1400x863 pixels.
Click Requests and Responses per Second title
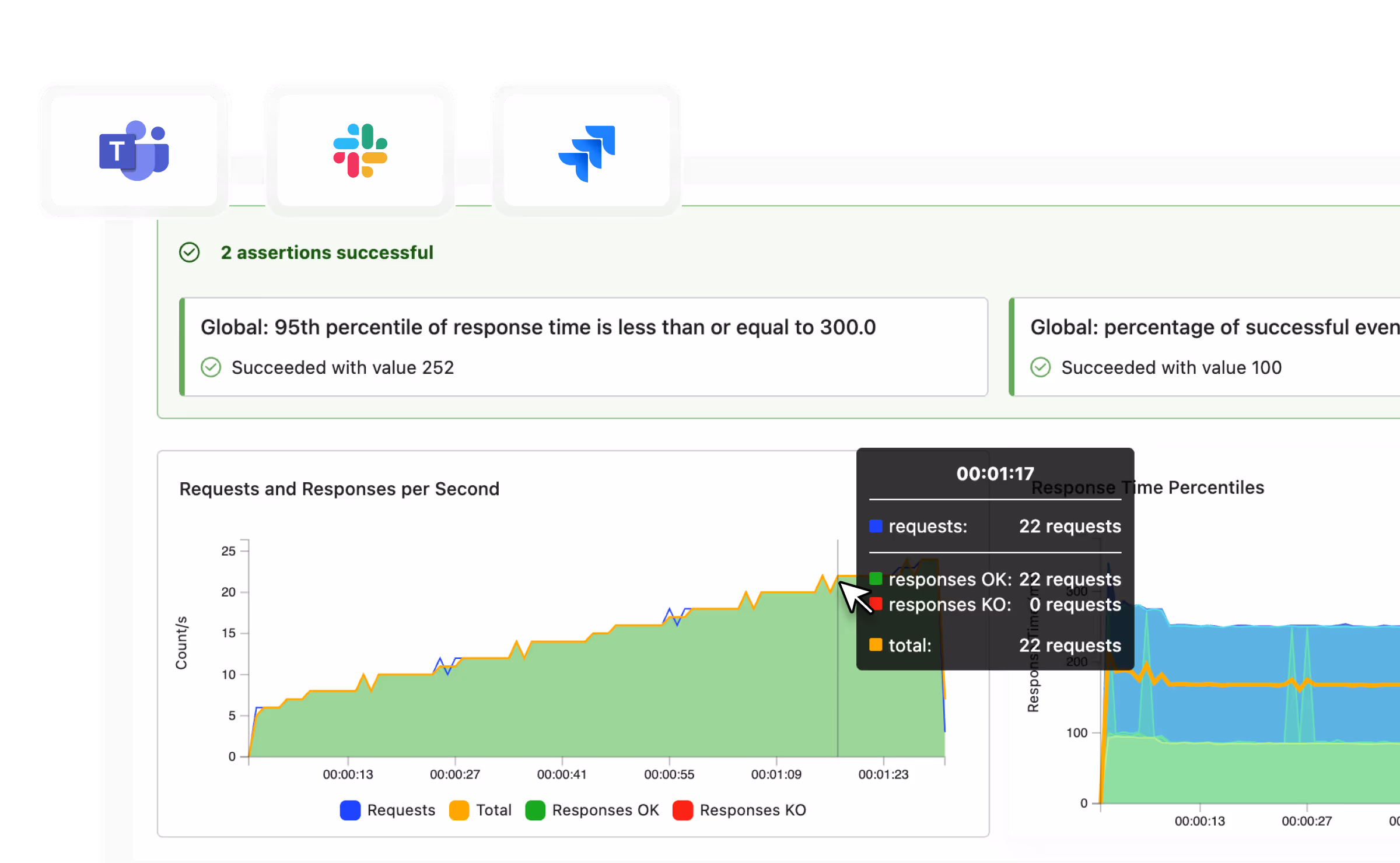[339, 489]
